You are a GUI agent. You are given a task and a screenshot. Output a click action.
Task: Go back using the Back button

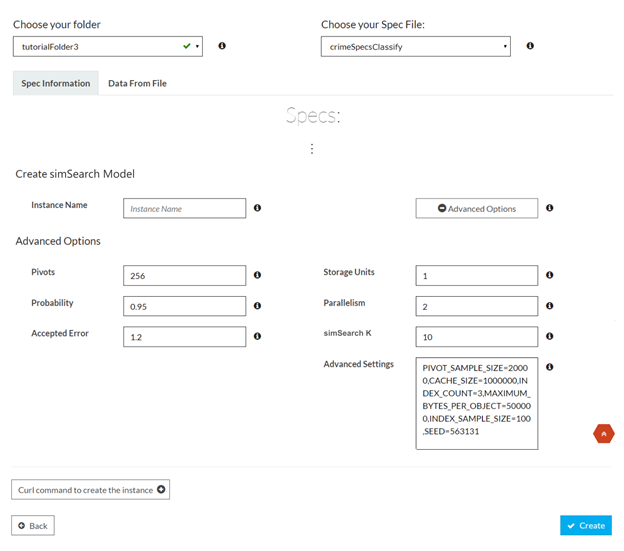pos(33,525)
